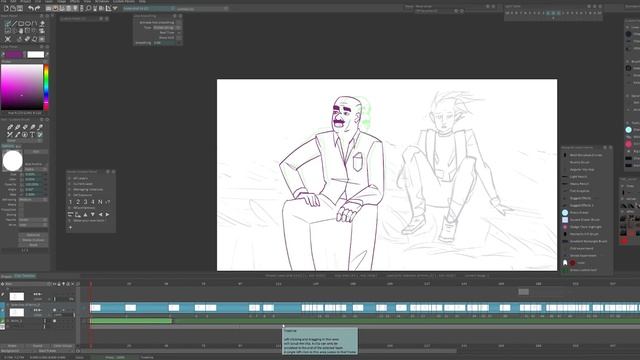
Task: Click custom panel button N
Action: 100,202
